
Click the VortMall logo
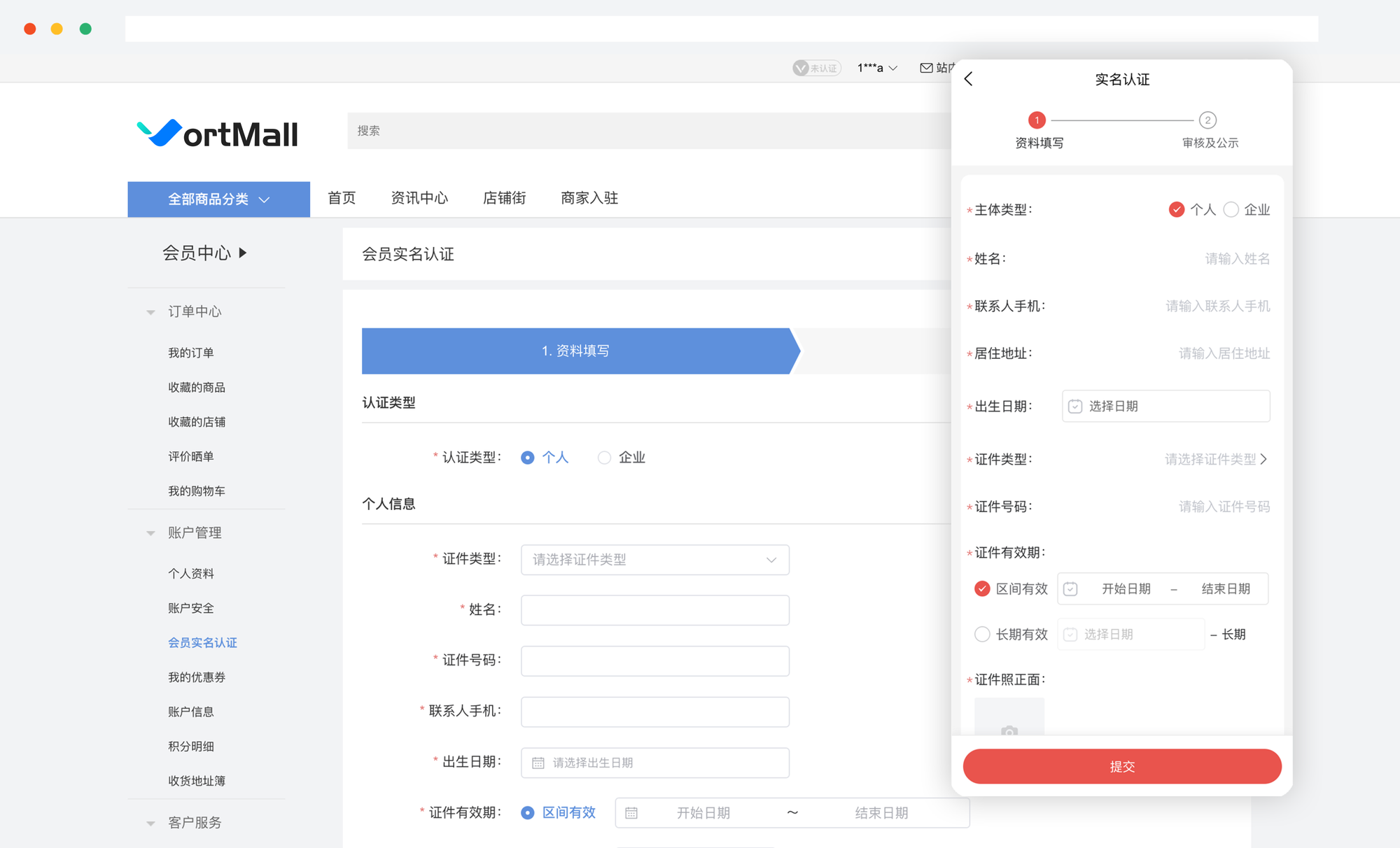coord(218,134)
